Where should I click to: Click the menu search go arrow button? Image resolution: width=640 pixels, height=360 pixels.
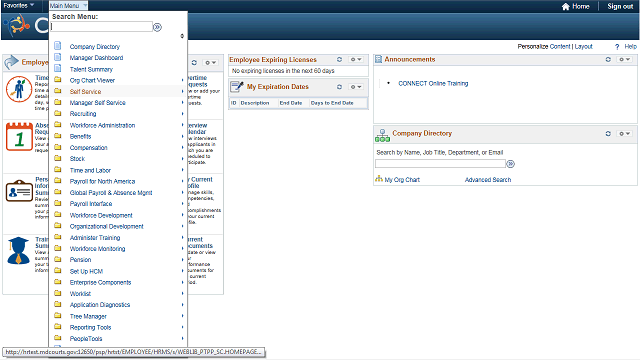[157, 27]
